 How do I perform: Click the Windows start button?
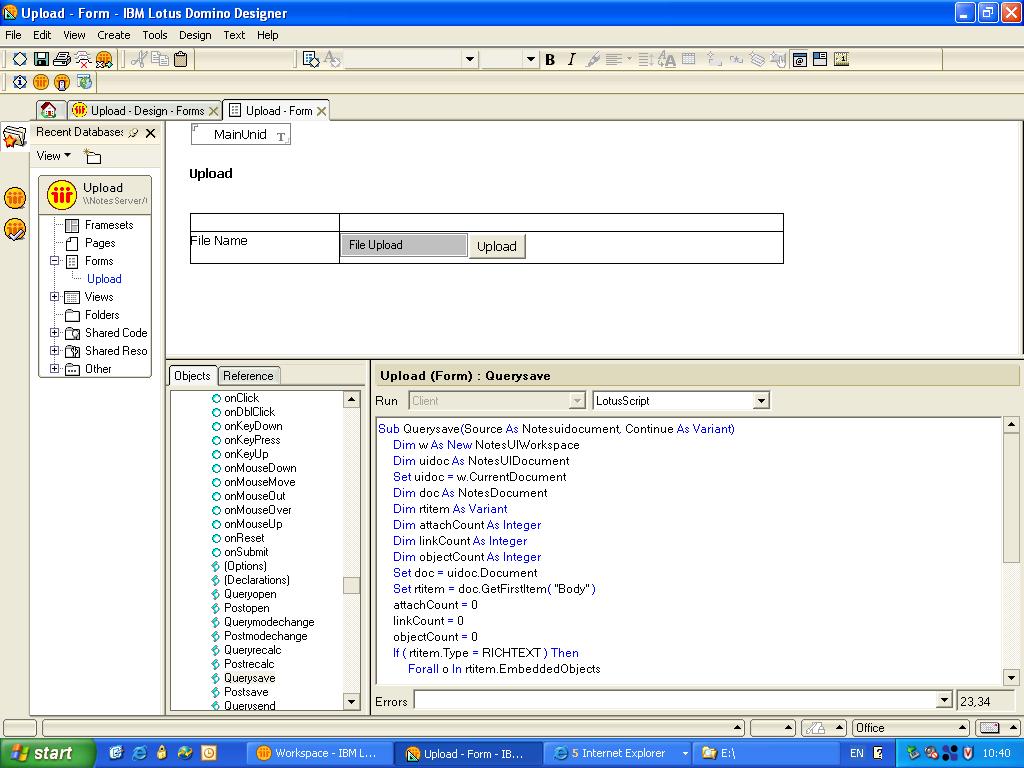pyautogui.click(x=46, y=753)
